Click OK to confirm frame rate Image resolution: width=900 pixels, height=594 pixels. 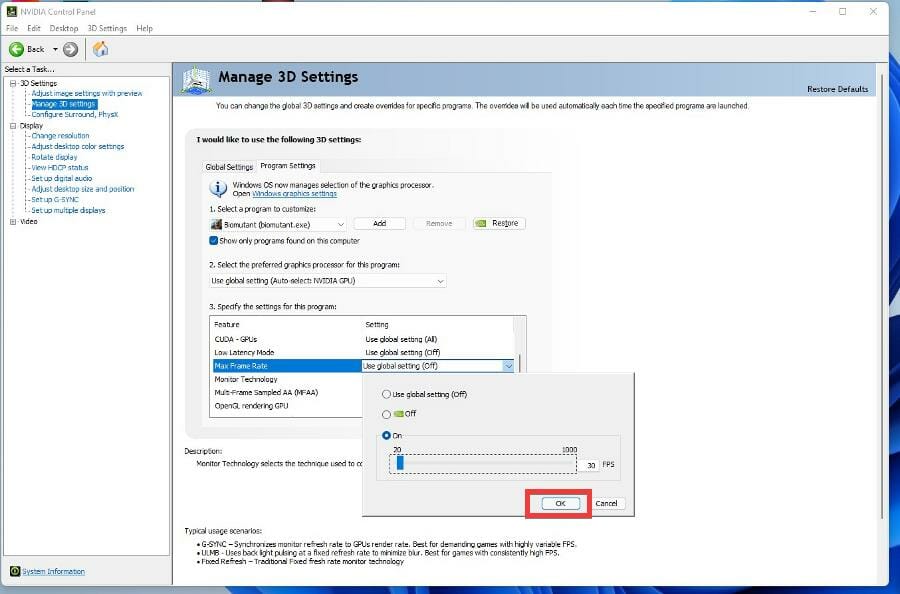(x=560, y=503)
